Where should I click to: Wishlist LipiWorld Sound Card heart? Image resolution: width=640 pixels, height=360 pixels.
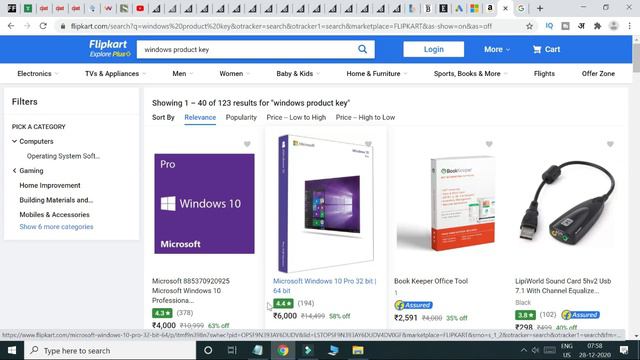pyautogui.click(x=610, y=144)
